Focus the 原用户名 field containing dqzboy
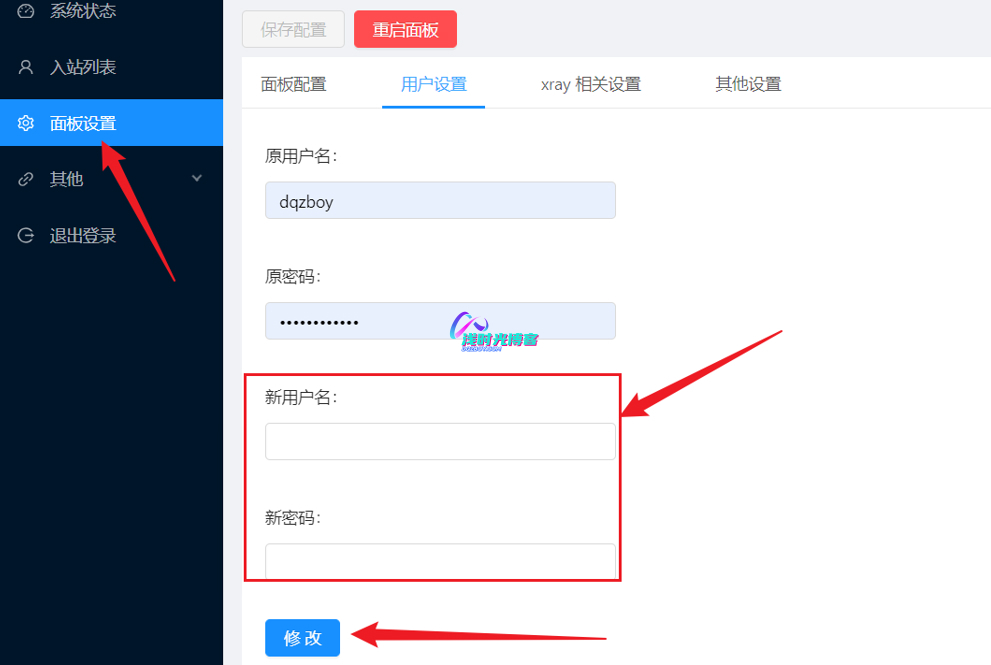 (440, 200)
